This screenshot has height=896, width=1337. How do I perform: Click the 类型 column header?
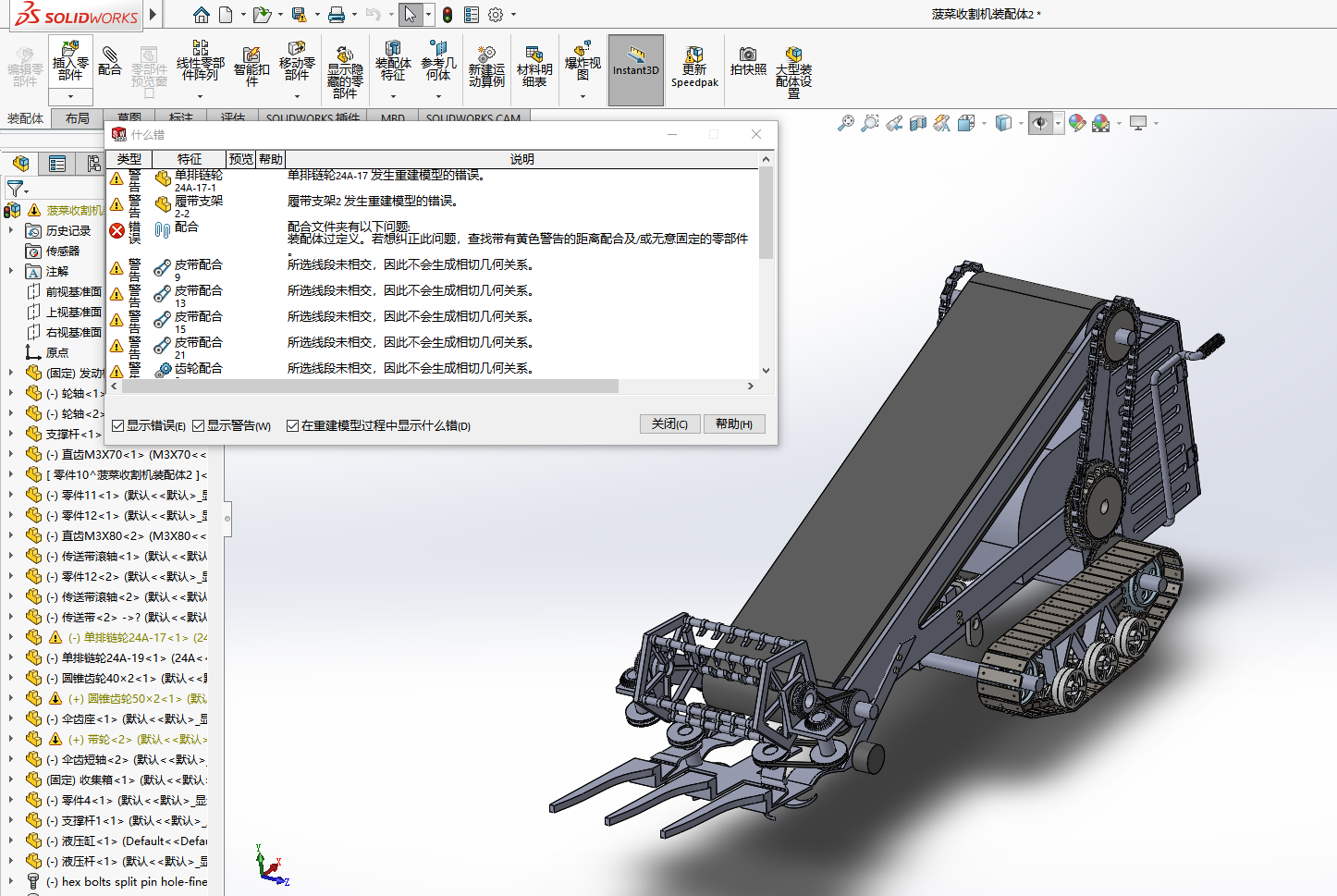129,159
